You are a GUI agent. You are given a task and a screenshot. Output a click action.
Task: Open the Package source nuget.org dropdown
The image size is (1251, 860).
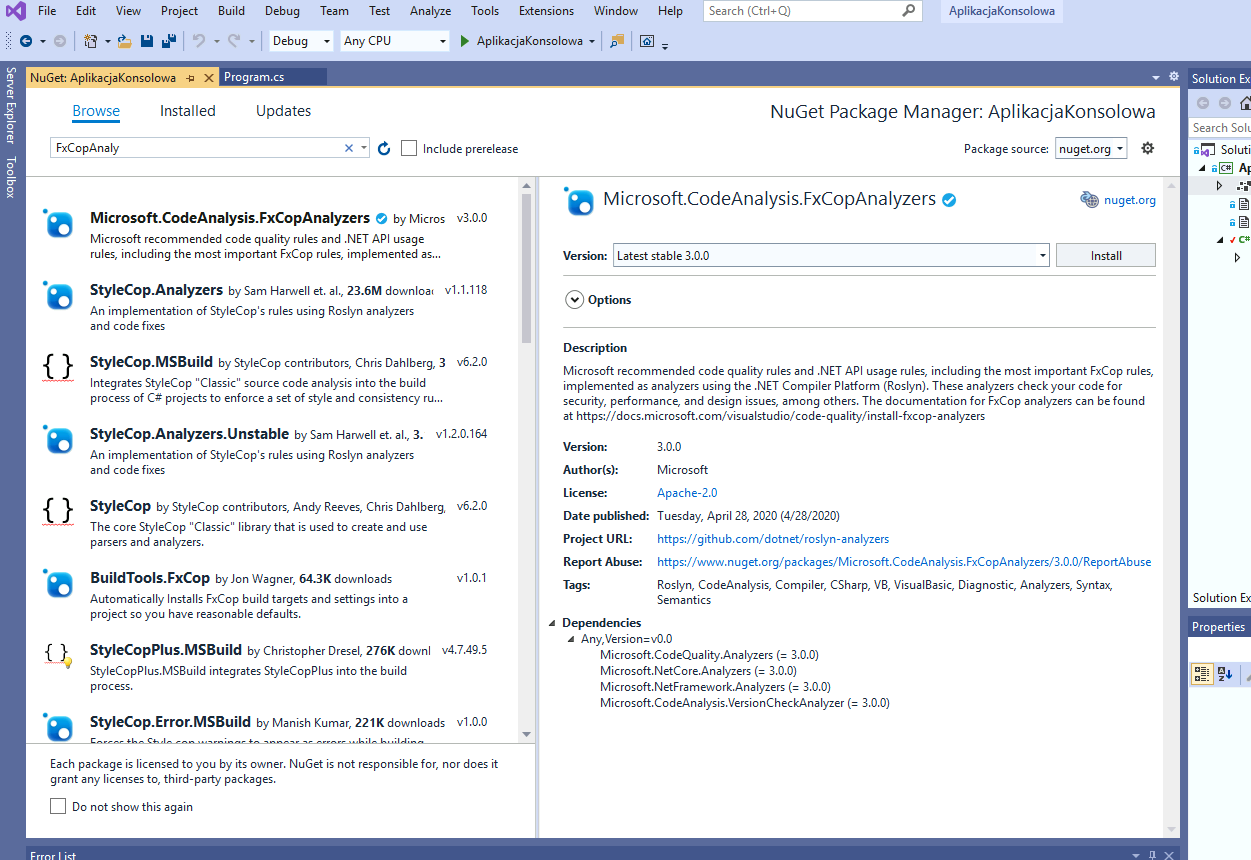click(x=1091, y=148)
